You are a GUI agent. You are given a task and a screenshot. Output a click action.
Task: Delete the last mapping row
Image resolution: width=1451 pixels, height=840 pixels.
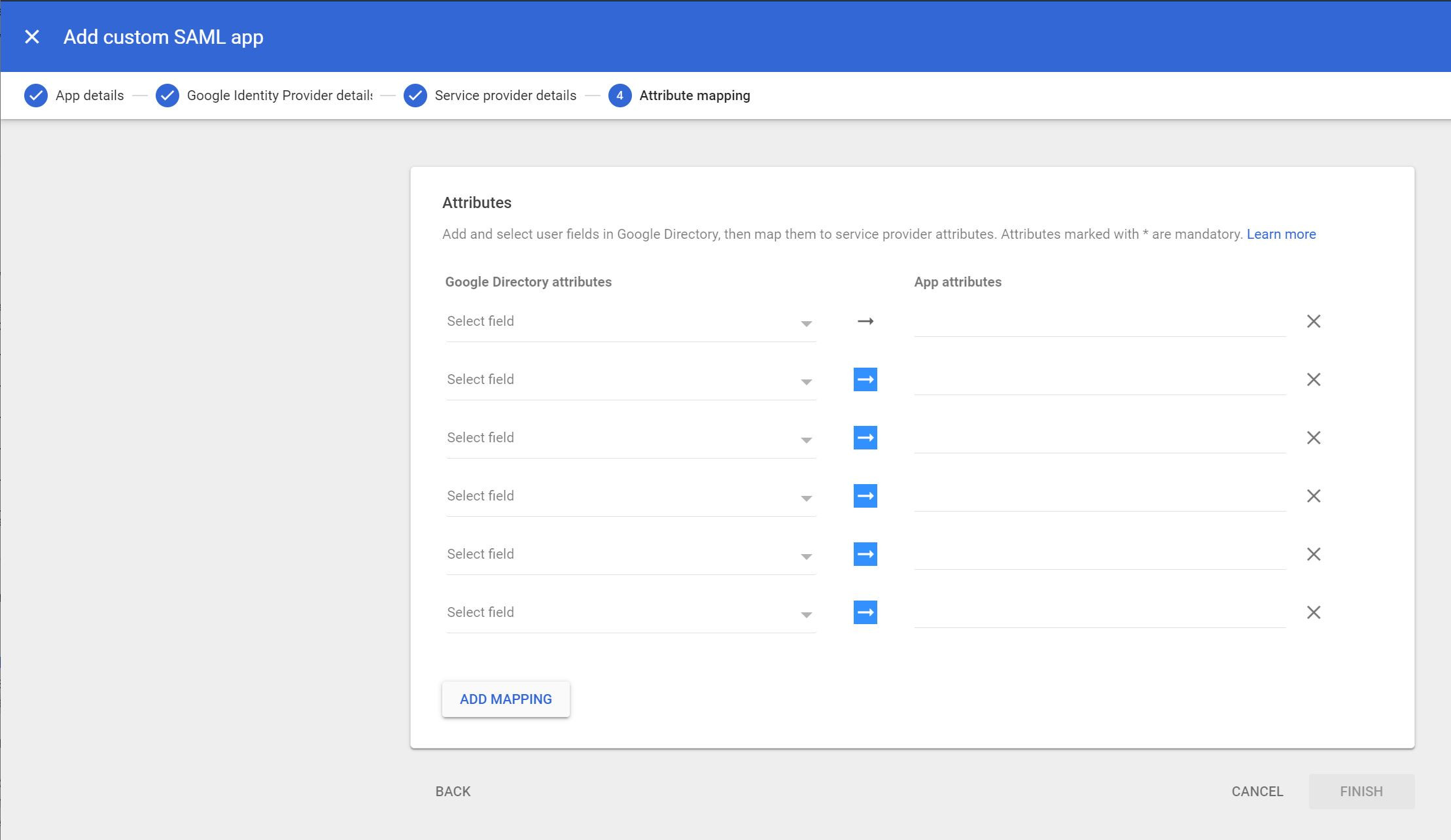pos(1313,612)
